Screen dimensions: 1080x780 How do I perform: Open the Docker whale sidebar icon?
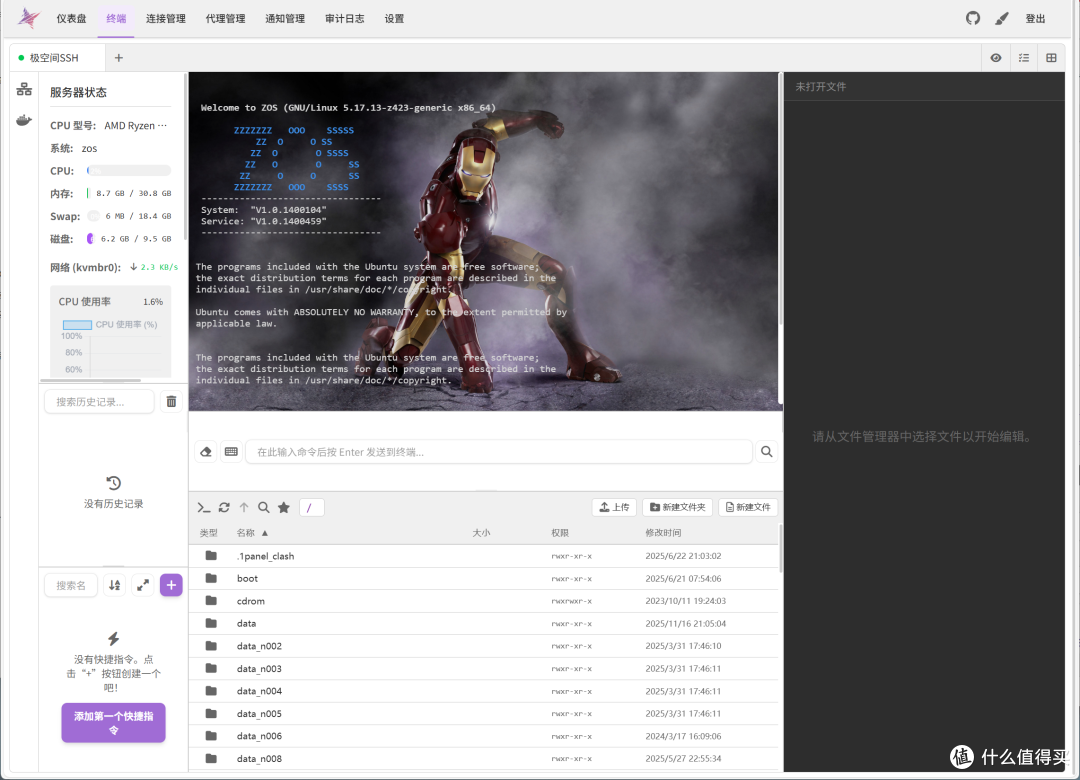coord(24,121)
